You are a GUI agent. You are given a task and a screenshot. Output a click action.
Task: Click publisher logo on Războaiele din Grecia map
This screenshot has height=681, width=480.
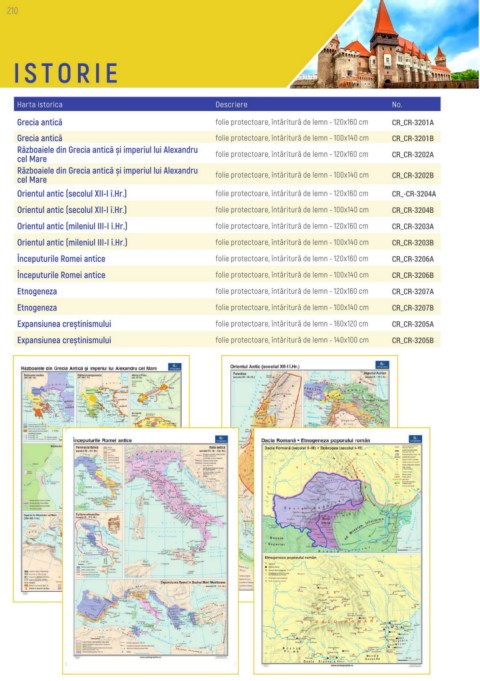[x=175, y=367]
